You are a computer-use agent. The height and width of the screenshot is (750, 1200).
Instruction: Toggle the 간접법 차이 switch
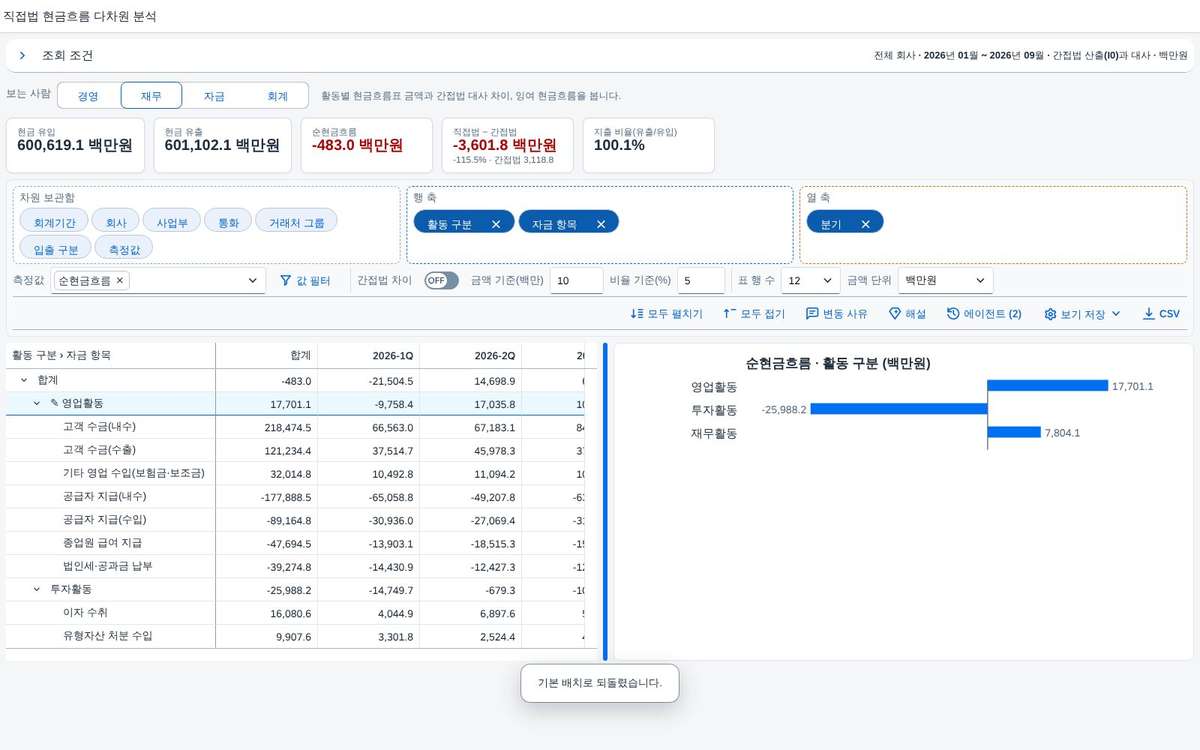click(441, 281)
